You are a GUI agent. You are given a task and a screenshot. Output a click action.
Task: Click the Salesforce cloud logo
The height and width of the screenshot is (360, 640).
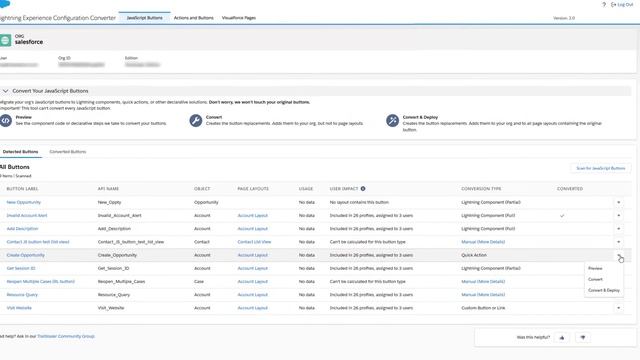[4, 4]
